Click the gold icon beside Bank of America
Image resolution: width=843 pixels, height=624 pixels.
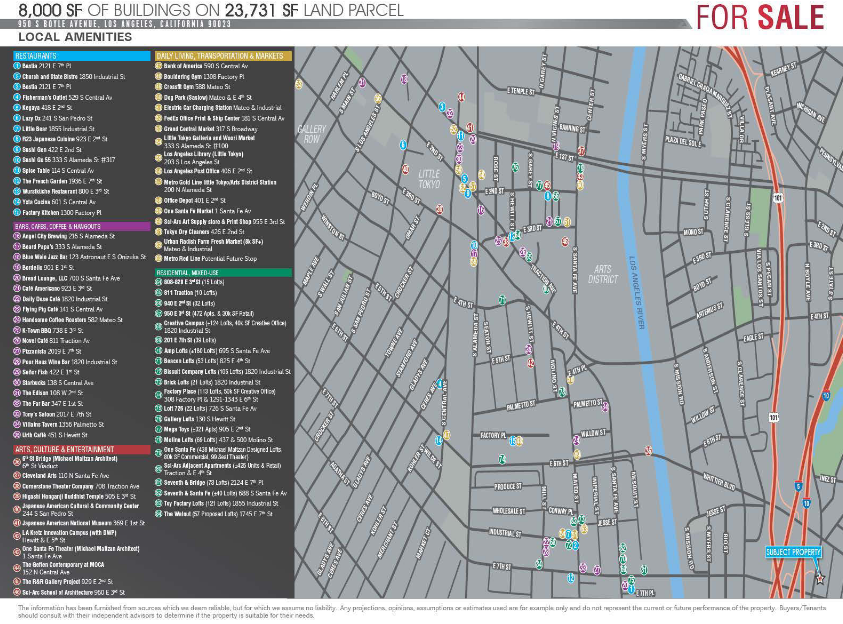pos(159,65)
